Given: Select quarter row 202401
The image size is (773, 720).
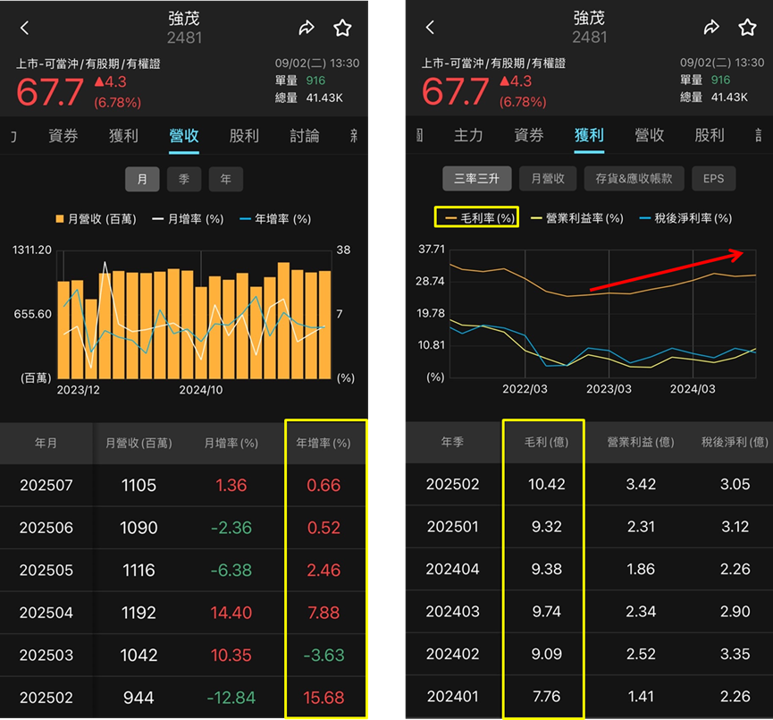Looking at the screenshot, I should 589,696.
